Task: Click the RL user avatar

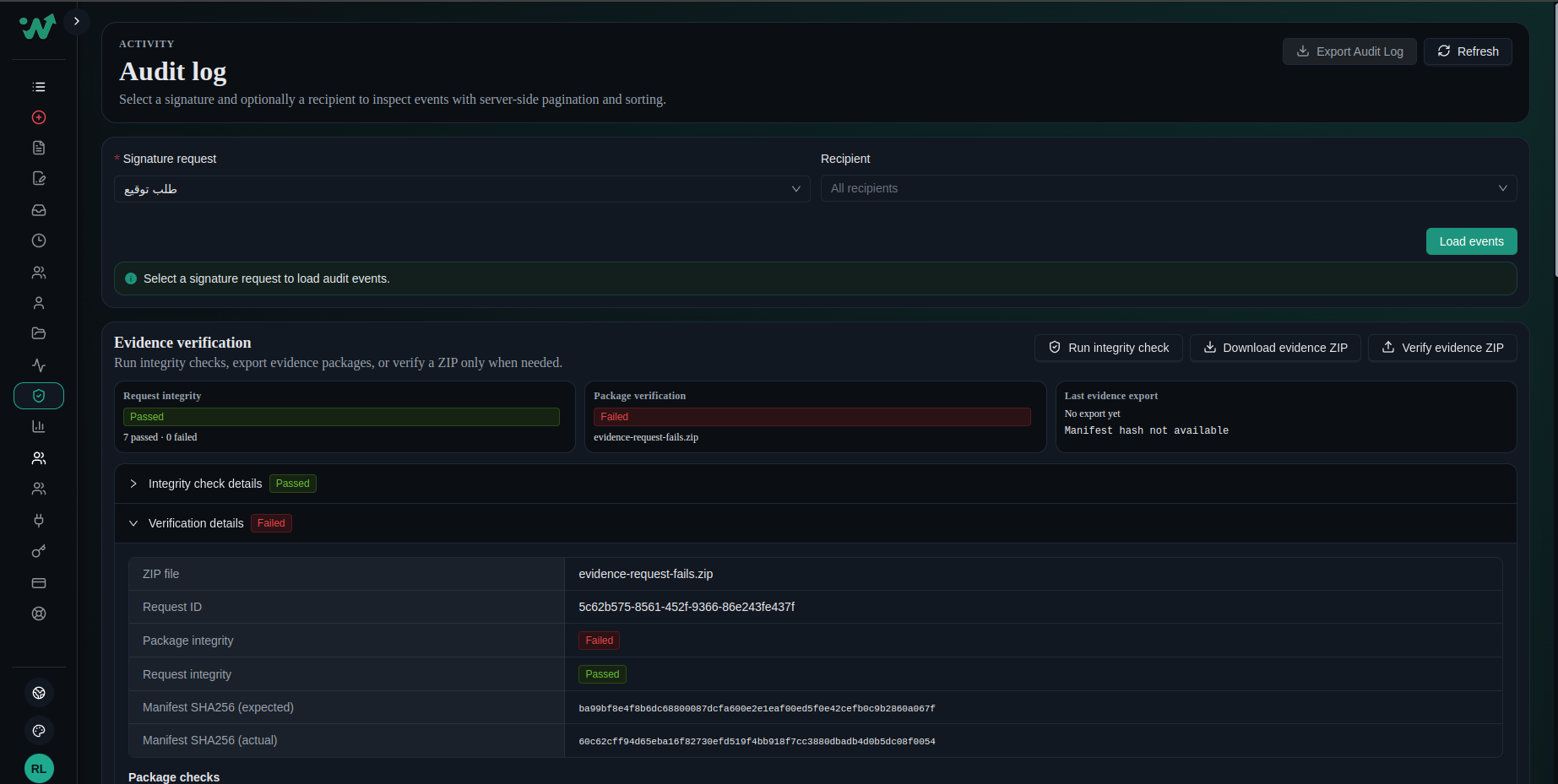Action: 39,768
